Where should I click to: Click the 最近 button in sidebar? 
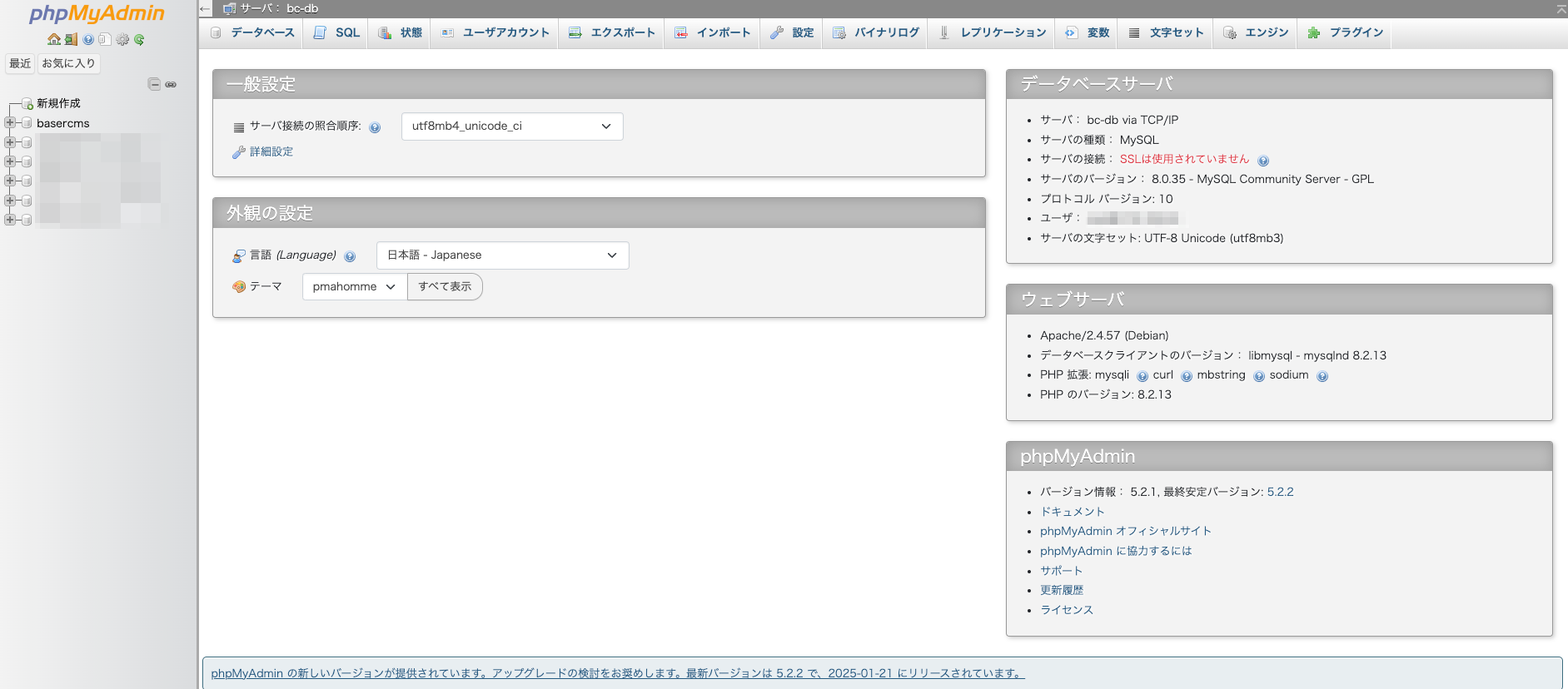pos(20,63)
